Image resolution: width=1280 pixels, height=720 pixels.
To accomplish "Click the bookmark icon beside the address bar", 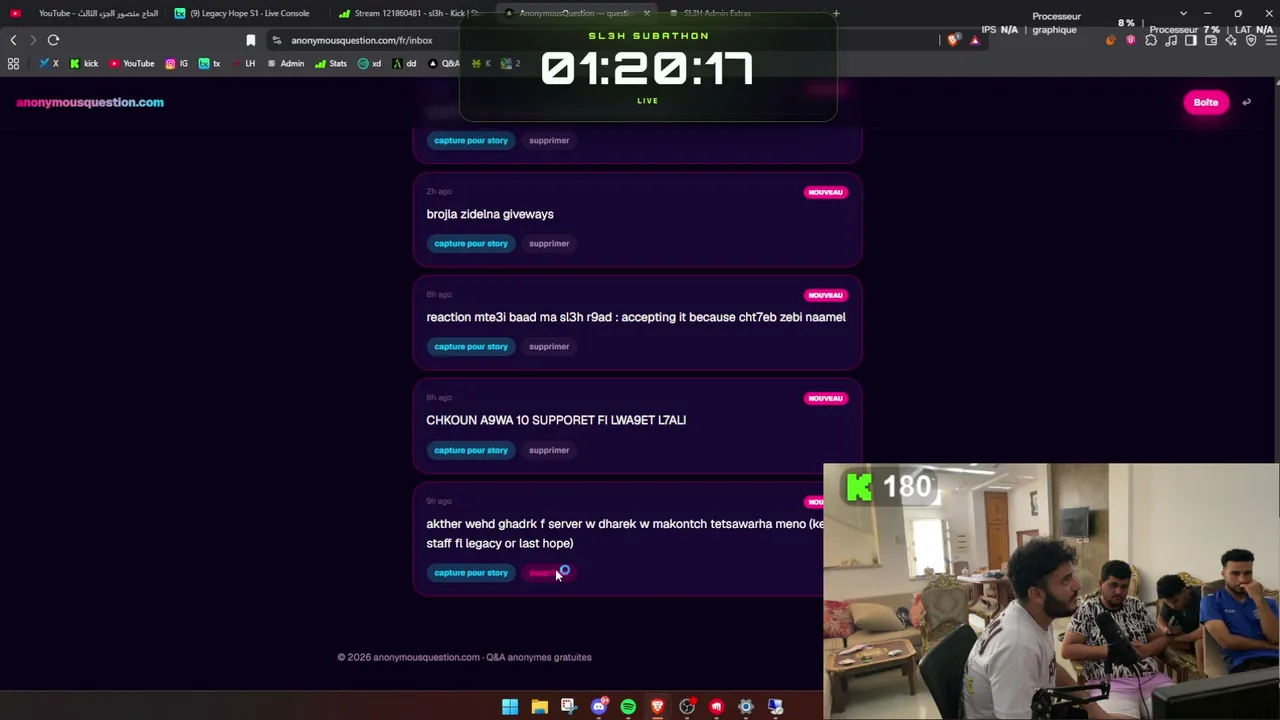I will click(250, 40).
